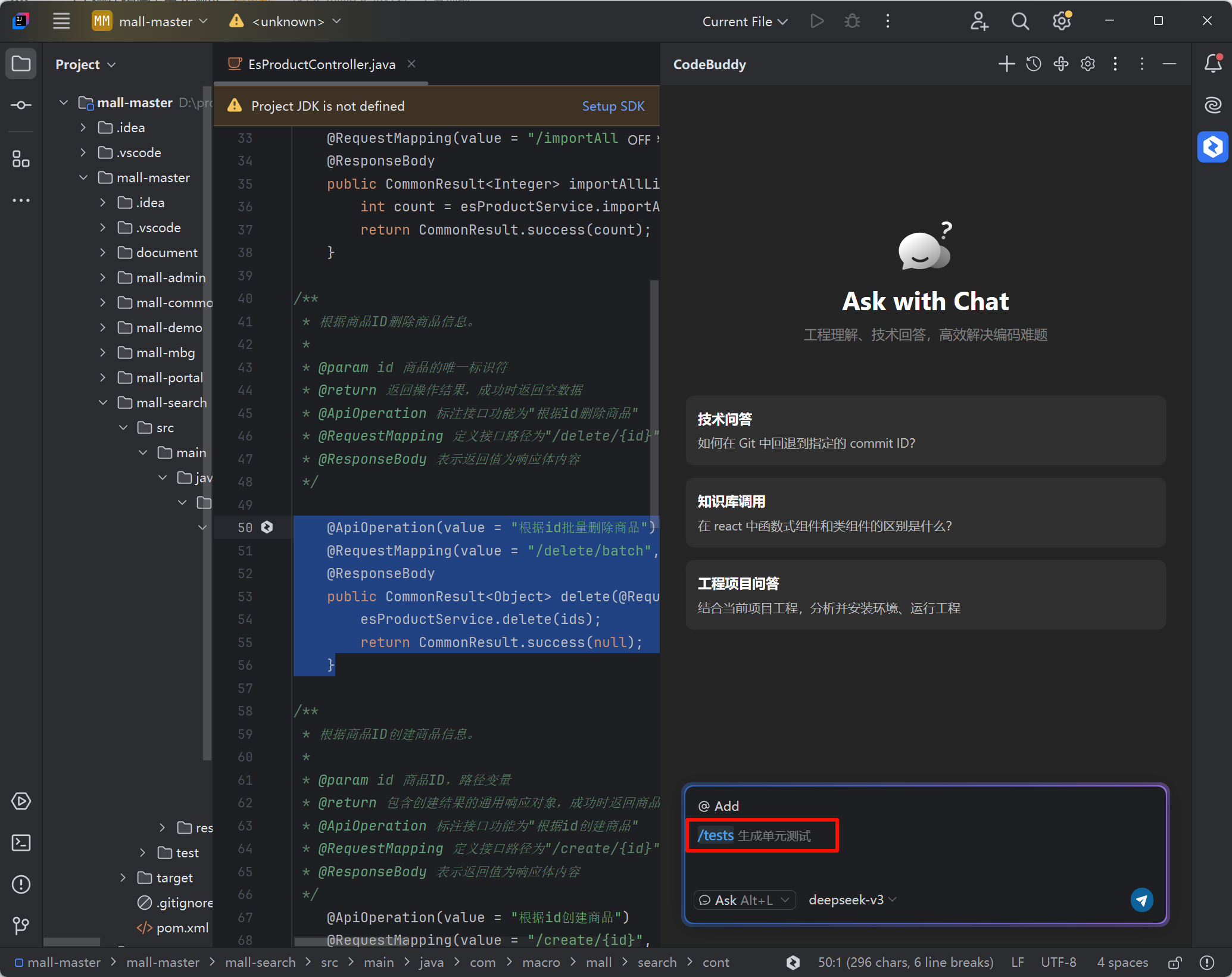Toggle the Project tool window folder button

coord(21,64)
